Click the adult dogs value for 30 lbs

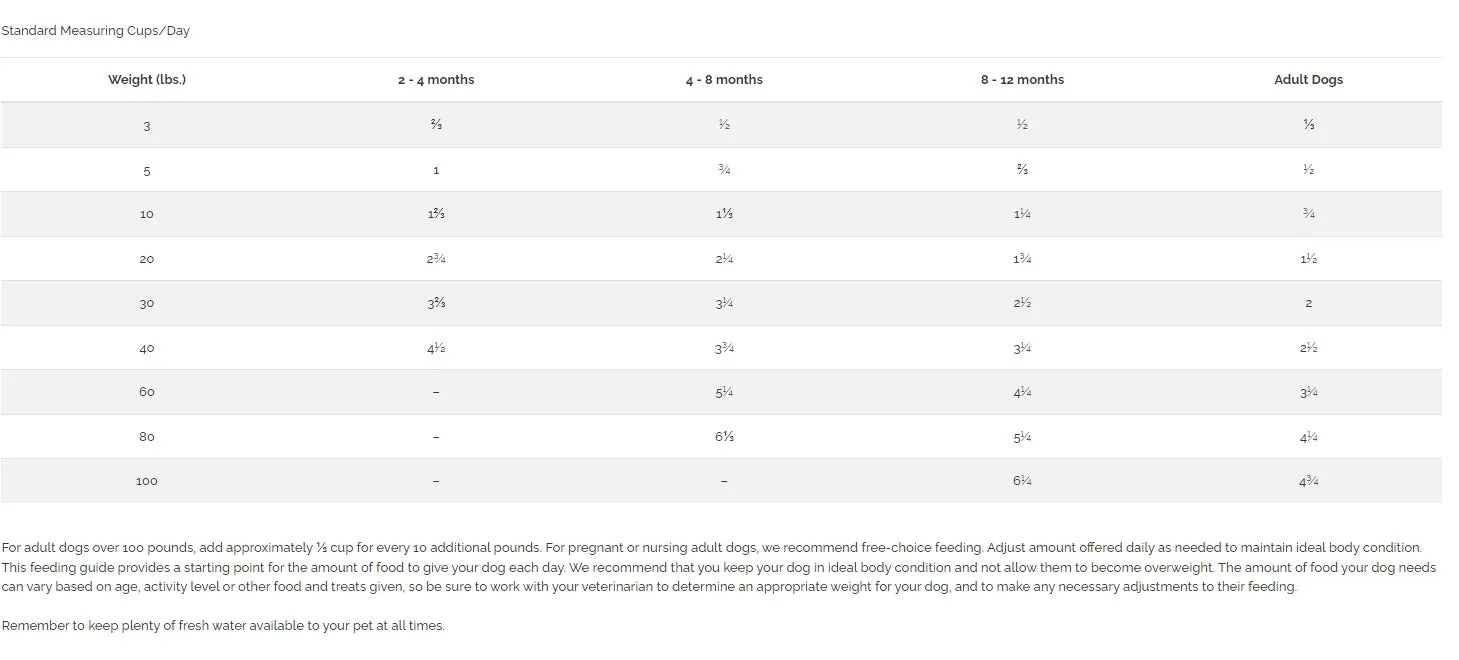pos(1308,304)
